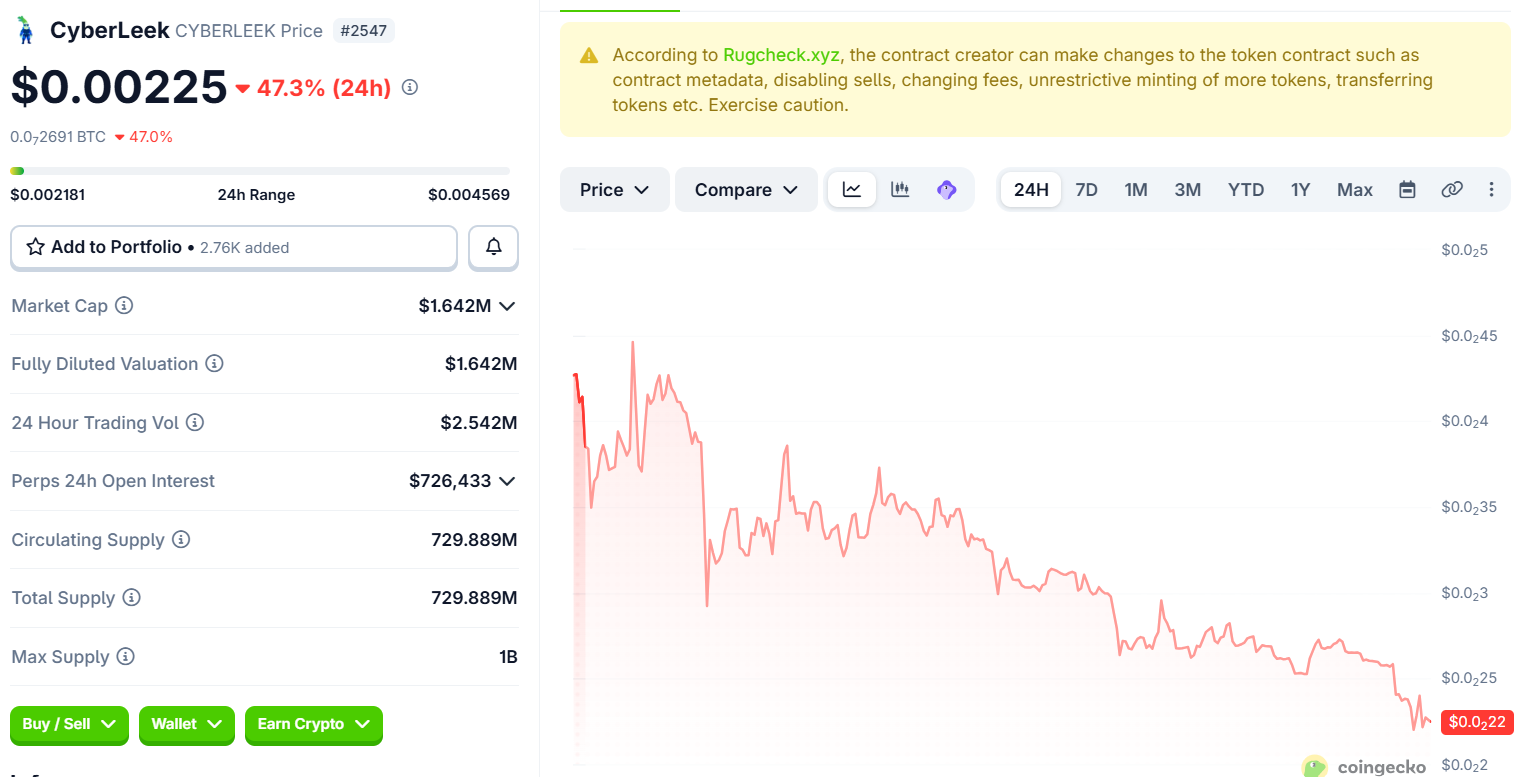Image resolution: width=1527 pixels, height=777 pixels.
Task: Open the Wallet dropdown
Action: [x=187, y=724]
